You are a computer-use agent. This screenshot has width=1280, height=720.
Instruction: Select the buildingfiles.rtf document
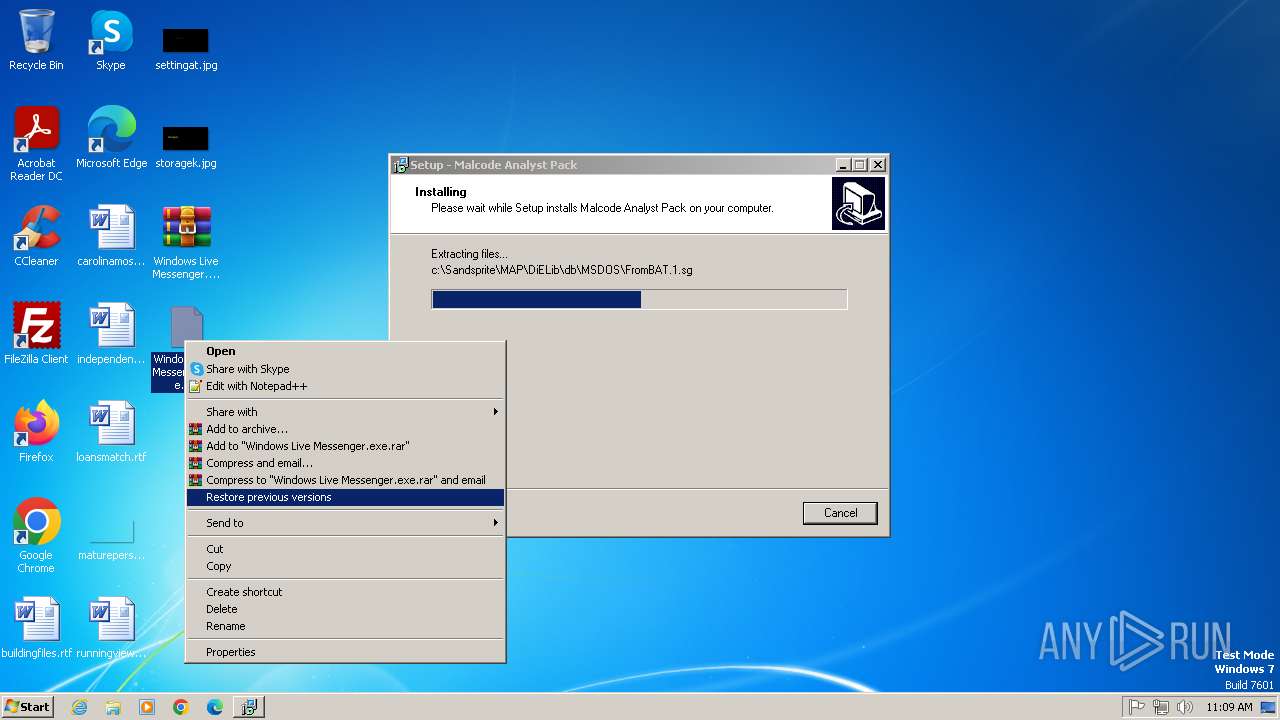tap(36, 628)
